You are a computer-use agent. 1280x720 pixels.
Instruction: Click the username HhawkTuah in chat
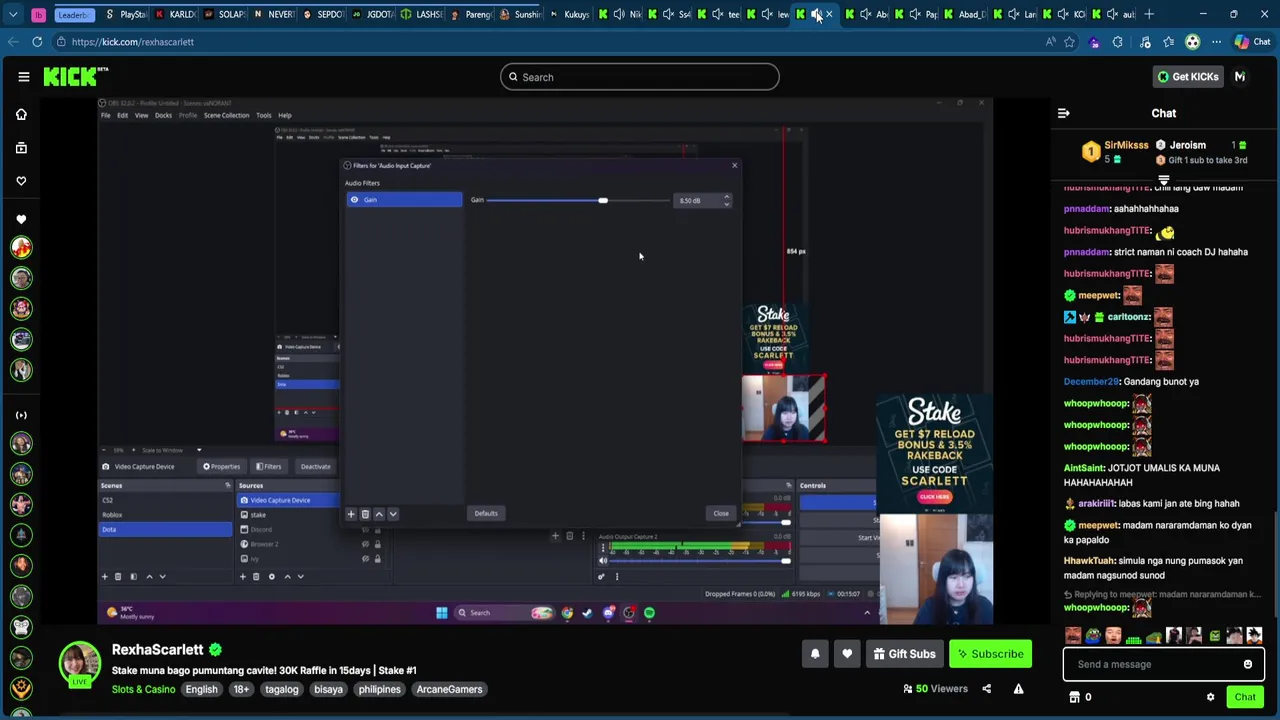pos(1089,561)
